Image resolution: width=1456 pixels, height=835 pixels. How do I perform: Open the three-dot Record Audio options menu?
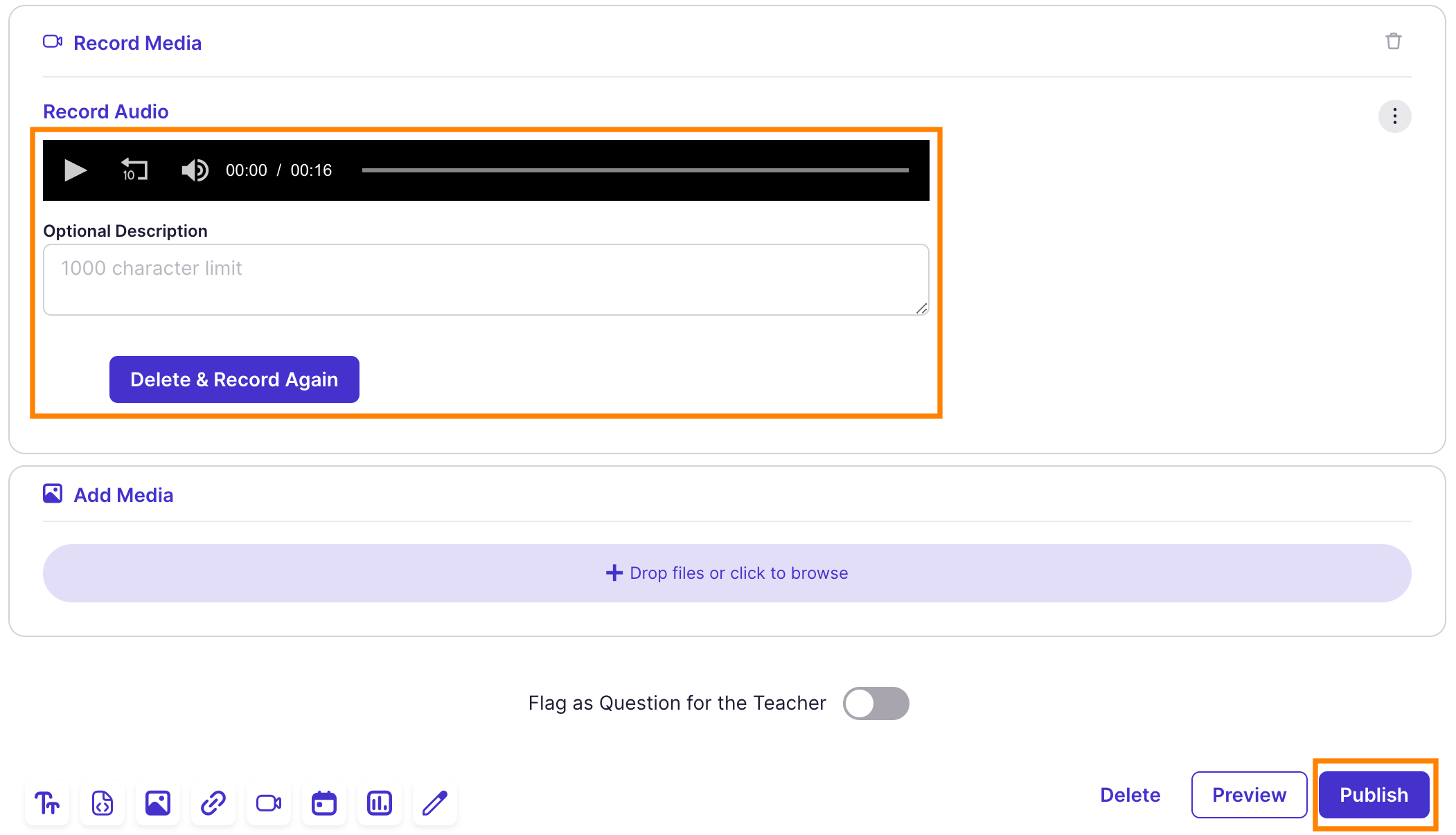point(1394,116)
